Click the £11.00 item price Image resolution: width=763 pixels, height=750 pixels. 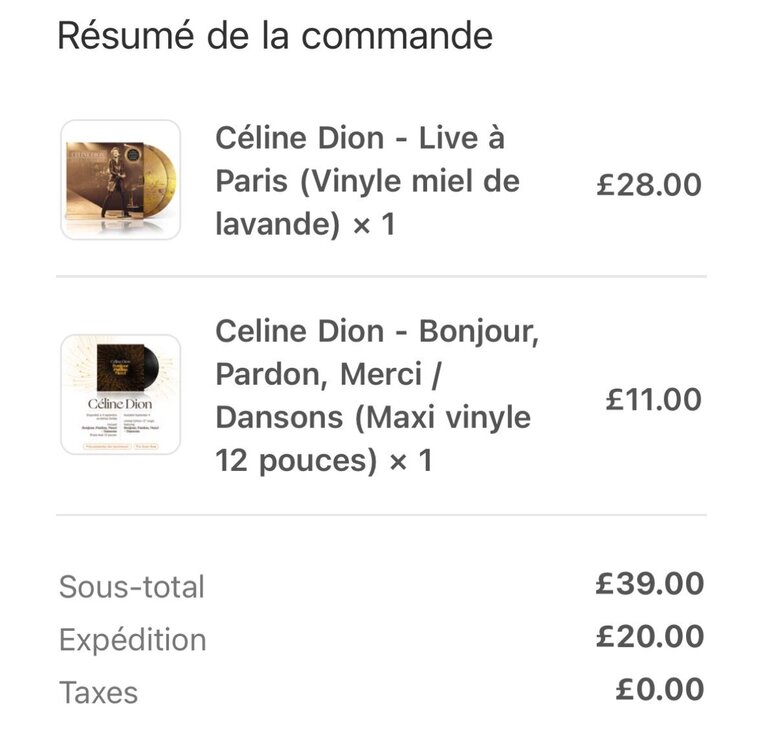pyautogui.click(x=654, y=400)
